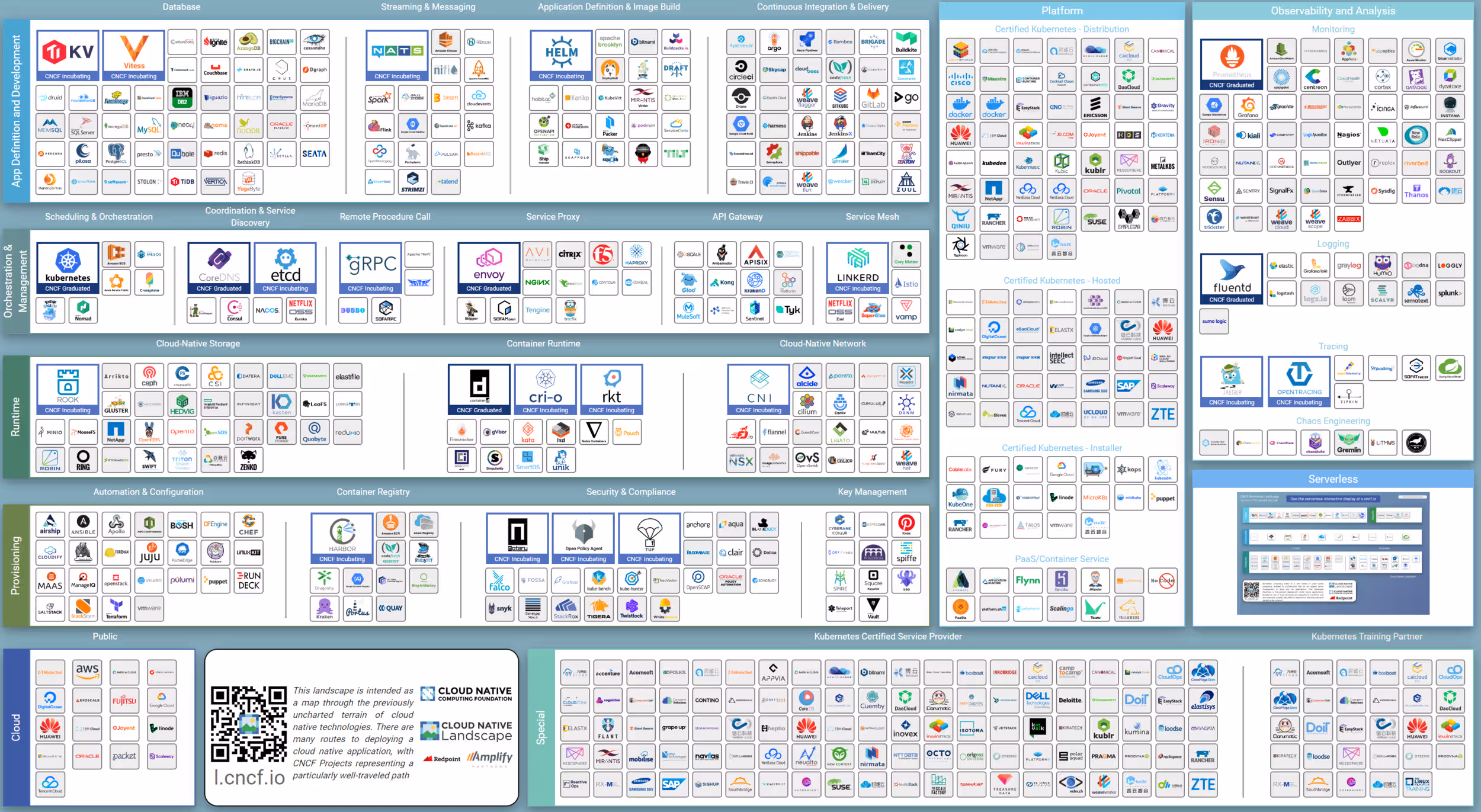Click the GitLab CI logo
The height and width of the screenshot is (812, 1481).
pyautogui.click(x=873, y=98)
